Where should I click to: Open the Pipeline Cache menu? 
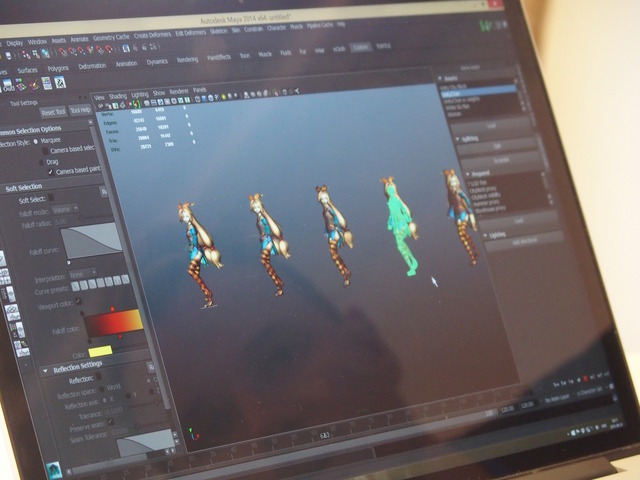320,25
